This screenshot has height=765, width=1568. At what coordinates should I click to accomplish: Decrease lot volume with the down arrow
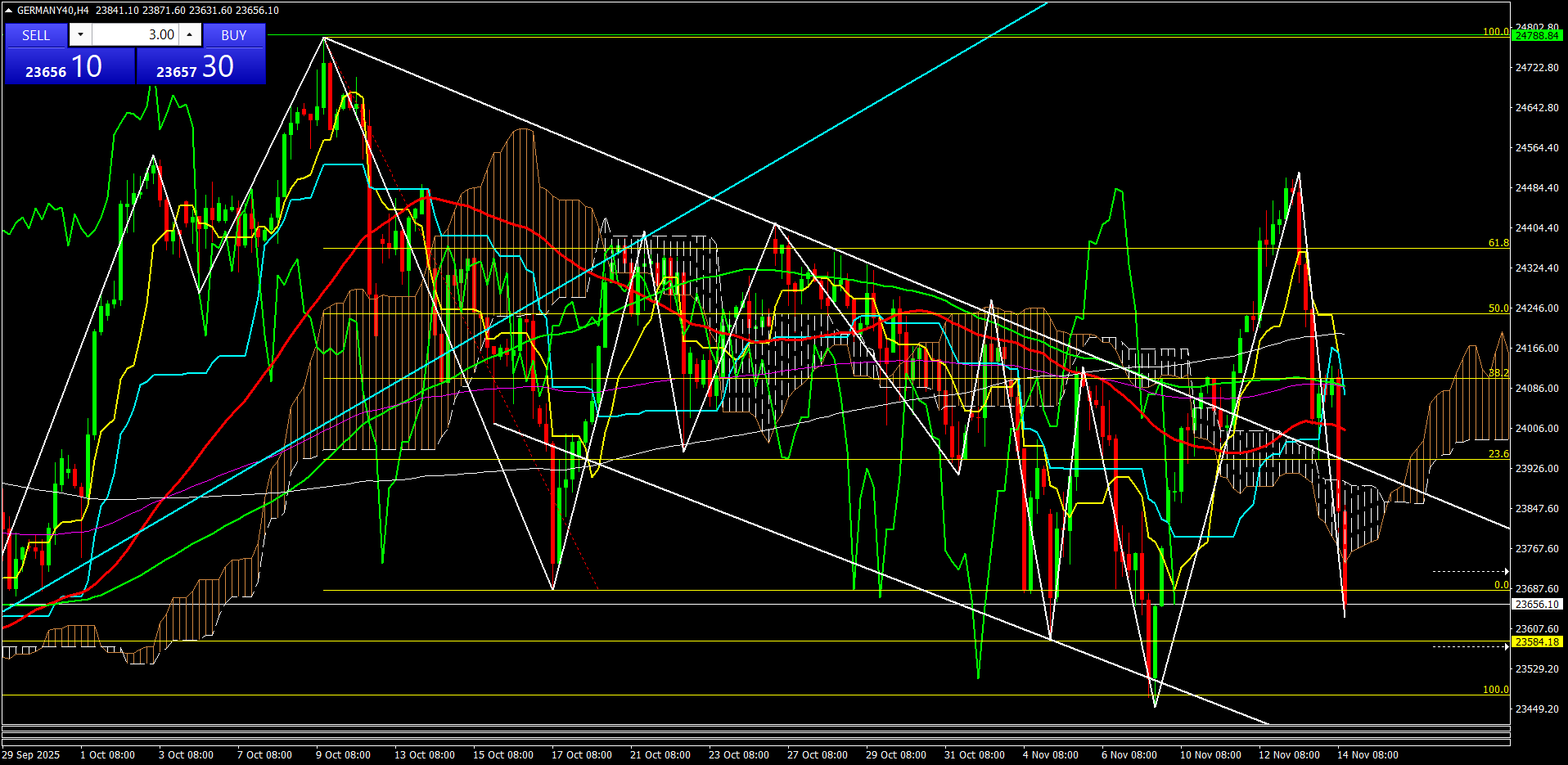tap(80, 34)
